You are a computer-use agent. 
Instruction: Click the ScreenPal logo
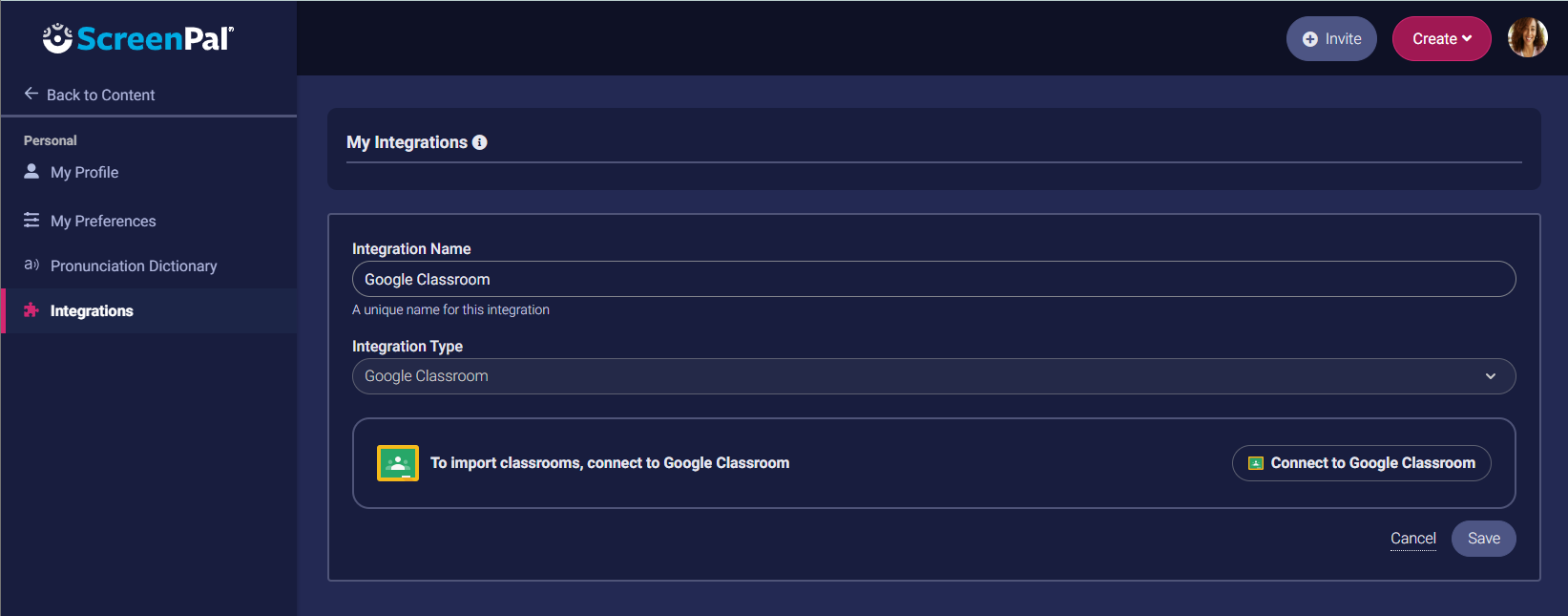pyautogui.click(x=138, y=38)
